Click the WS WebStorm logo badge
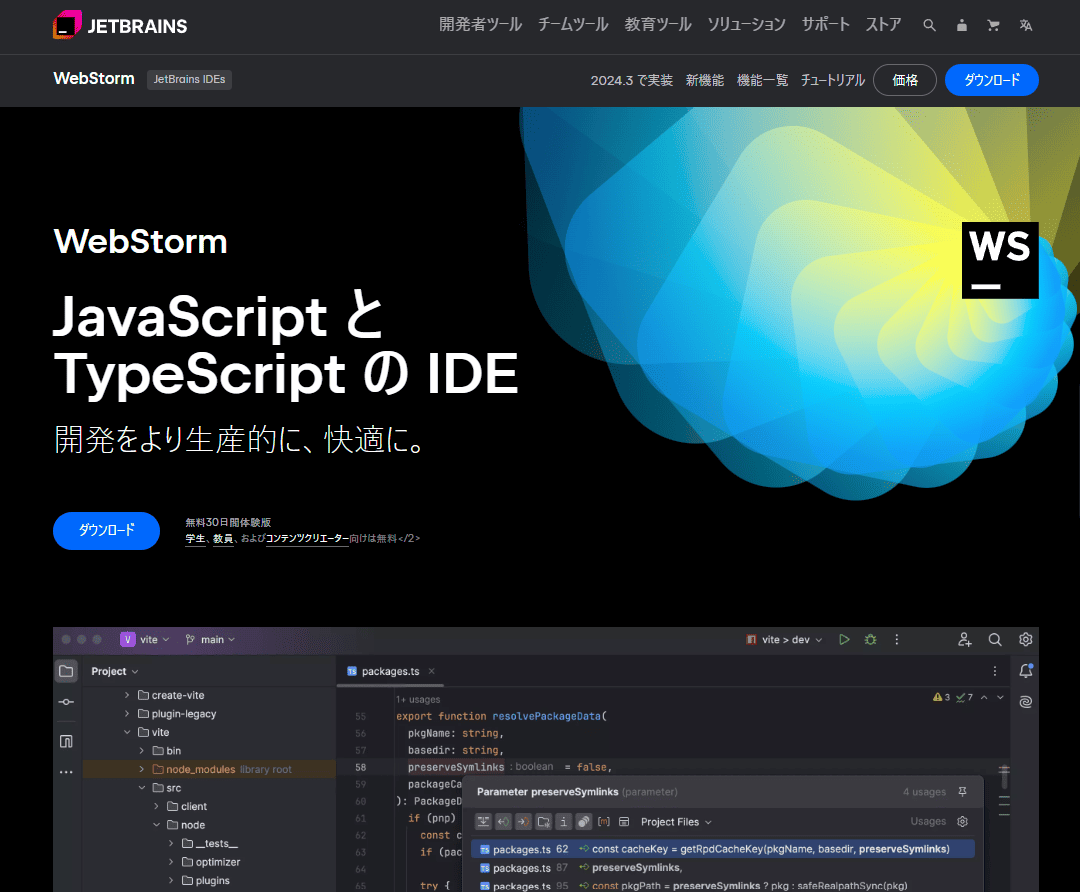 click(x=1000, y=260)
